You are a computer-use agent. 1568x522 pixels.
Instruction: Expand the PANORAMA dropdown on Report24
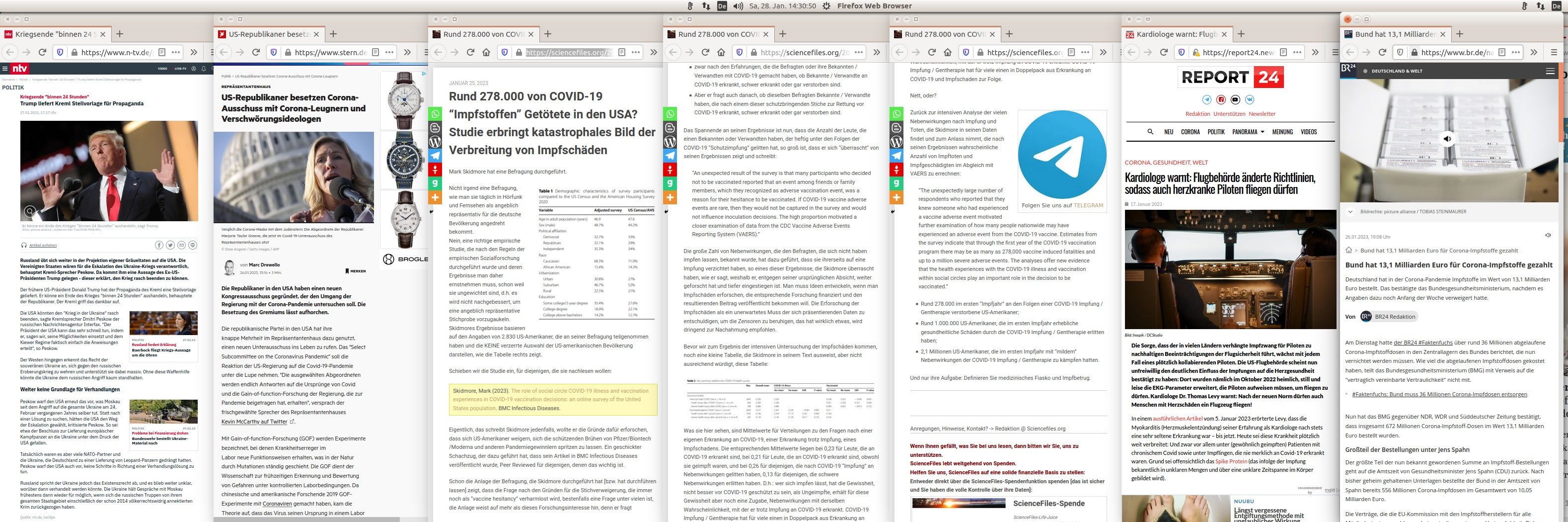pyautogui.click(x=1249, y=132)
